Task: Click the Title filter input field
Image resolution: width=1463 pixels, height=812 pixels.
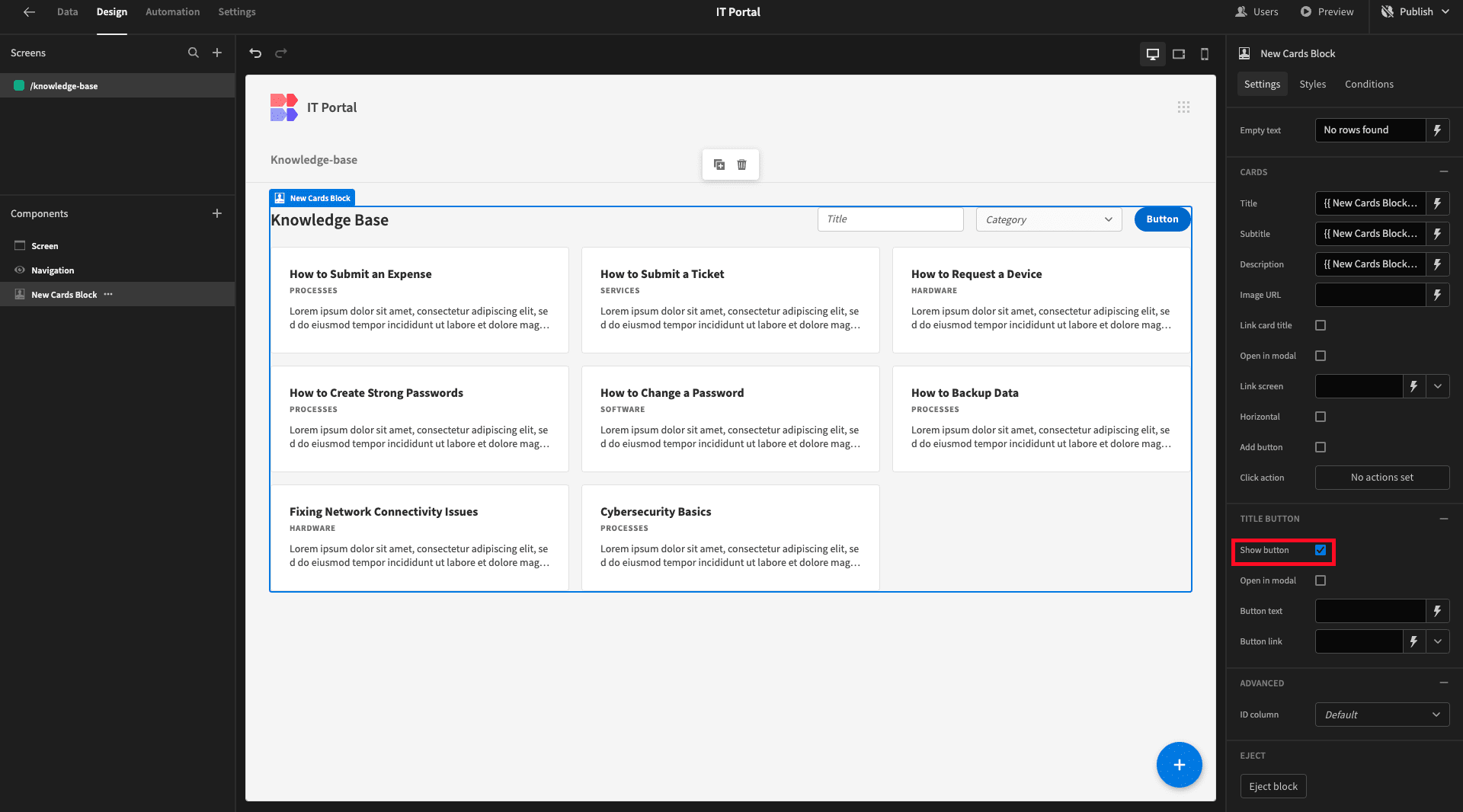Action: tap(890, 219)
